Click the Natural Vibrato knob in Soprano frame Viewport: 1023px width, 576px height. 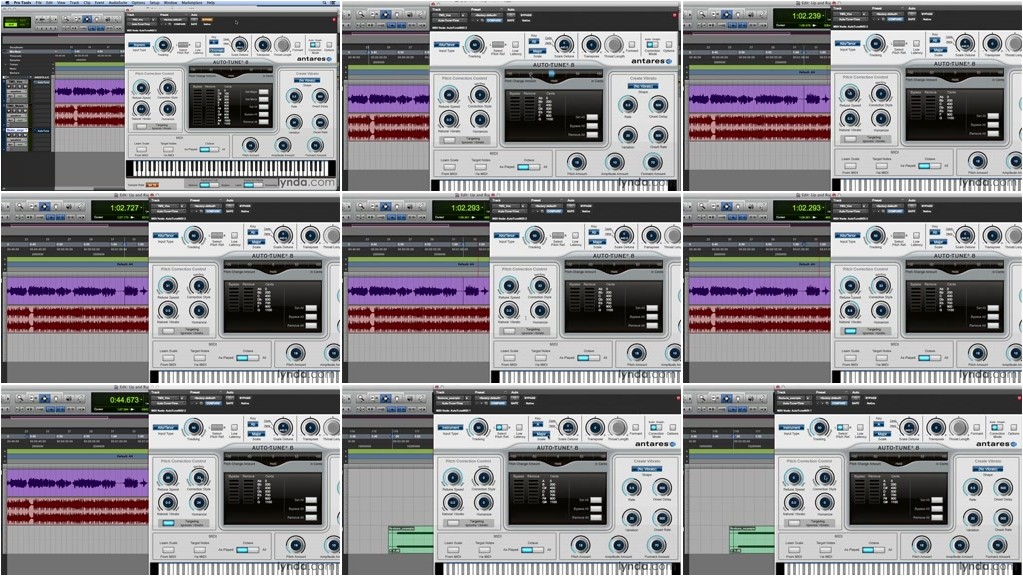click(141, 109)
